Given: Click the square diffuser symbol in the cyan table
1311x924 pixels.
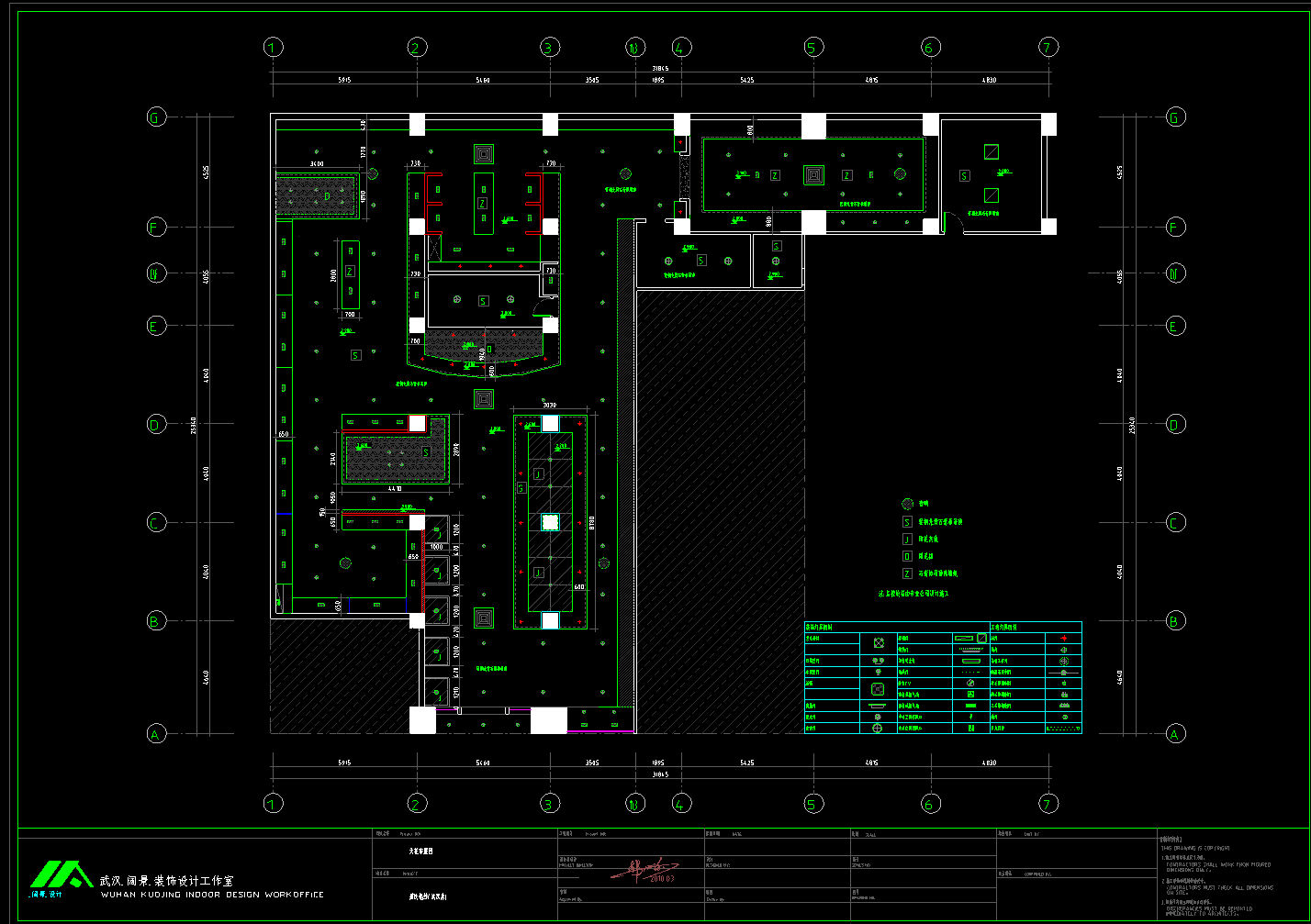Looking at the screenshot, I should tap(878, 642).
